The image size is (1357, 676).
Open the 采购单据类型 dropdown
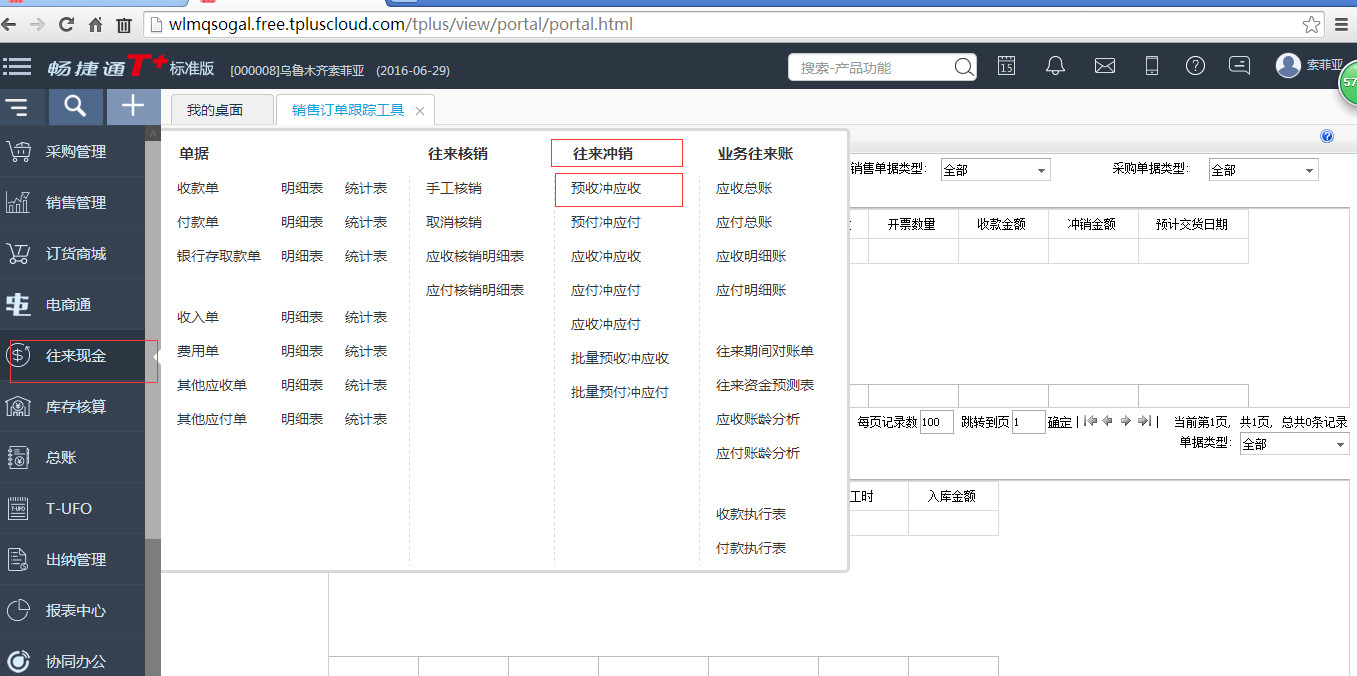click(1263, 170)
